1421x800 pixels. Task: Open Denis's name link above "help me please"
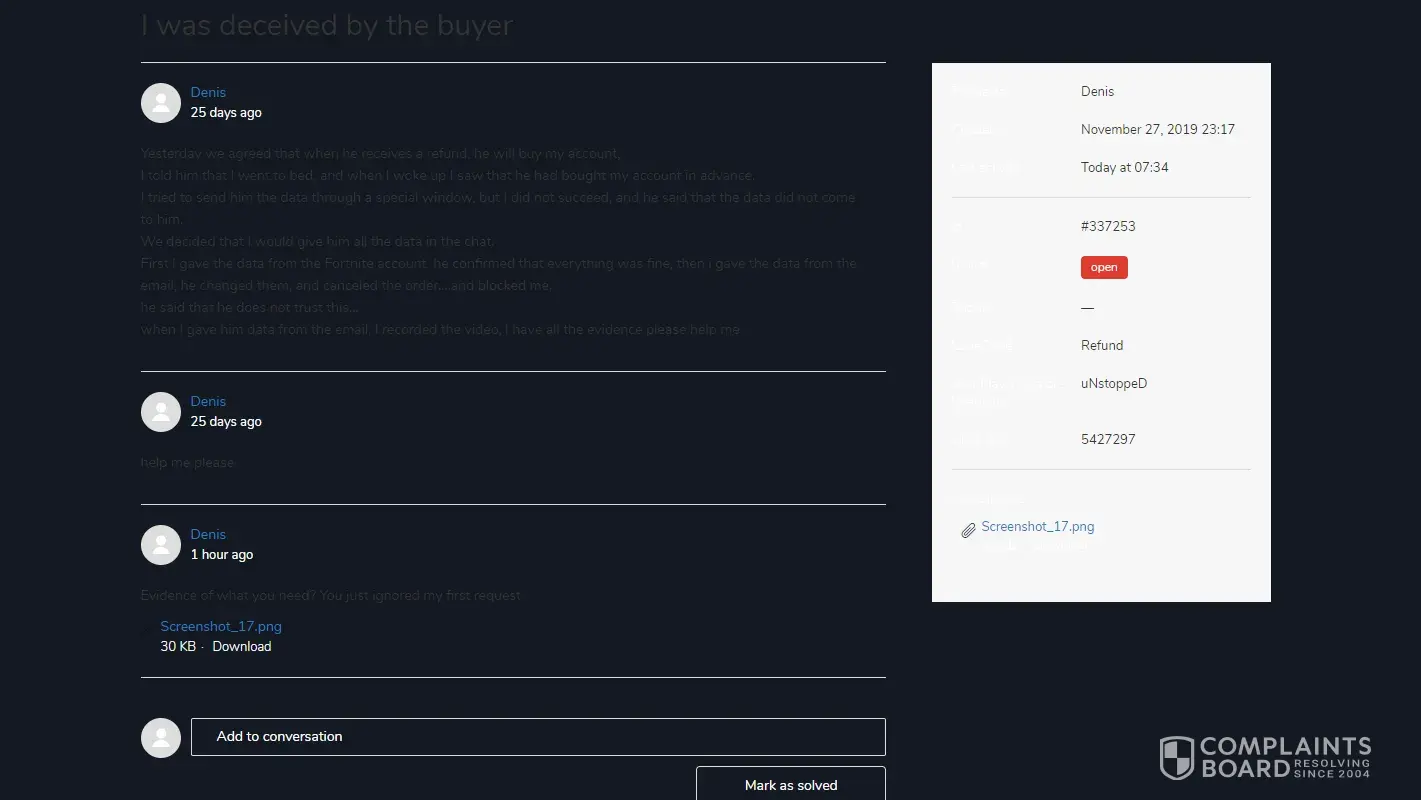tap(208, 401)
